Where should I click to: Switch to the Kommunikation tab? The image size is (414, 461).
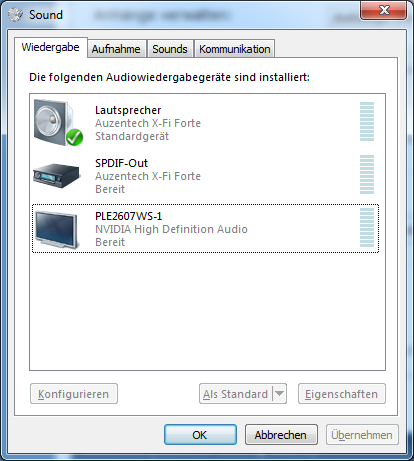tap(235, 49)
